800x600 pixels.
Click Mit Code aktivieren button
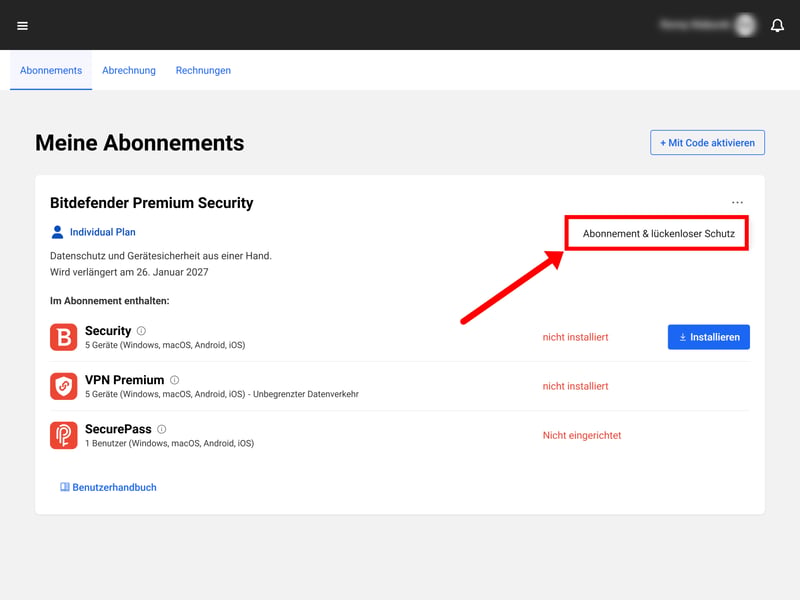pyautogui.click(x=707, y=143)
